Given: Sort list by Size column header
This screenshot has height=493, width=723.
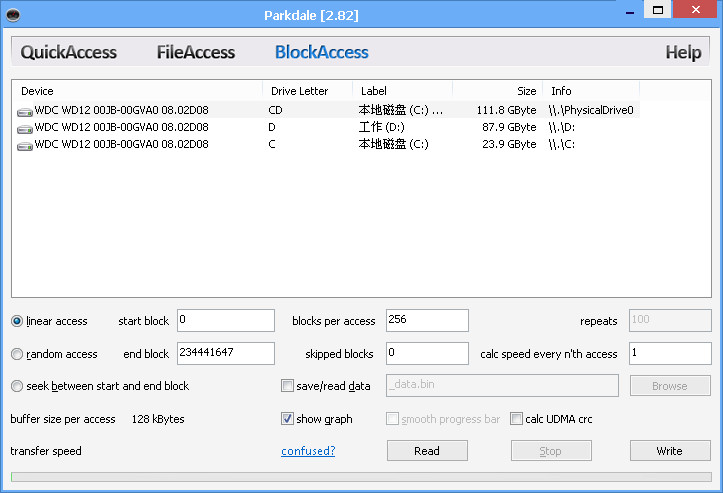Looking at the screenshot, I should [x=497, y=91].
